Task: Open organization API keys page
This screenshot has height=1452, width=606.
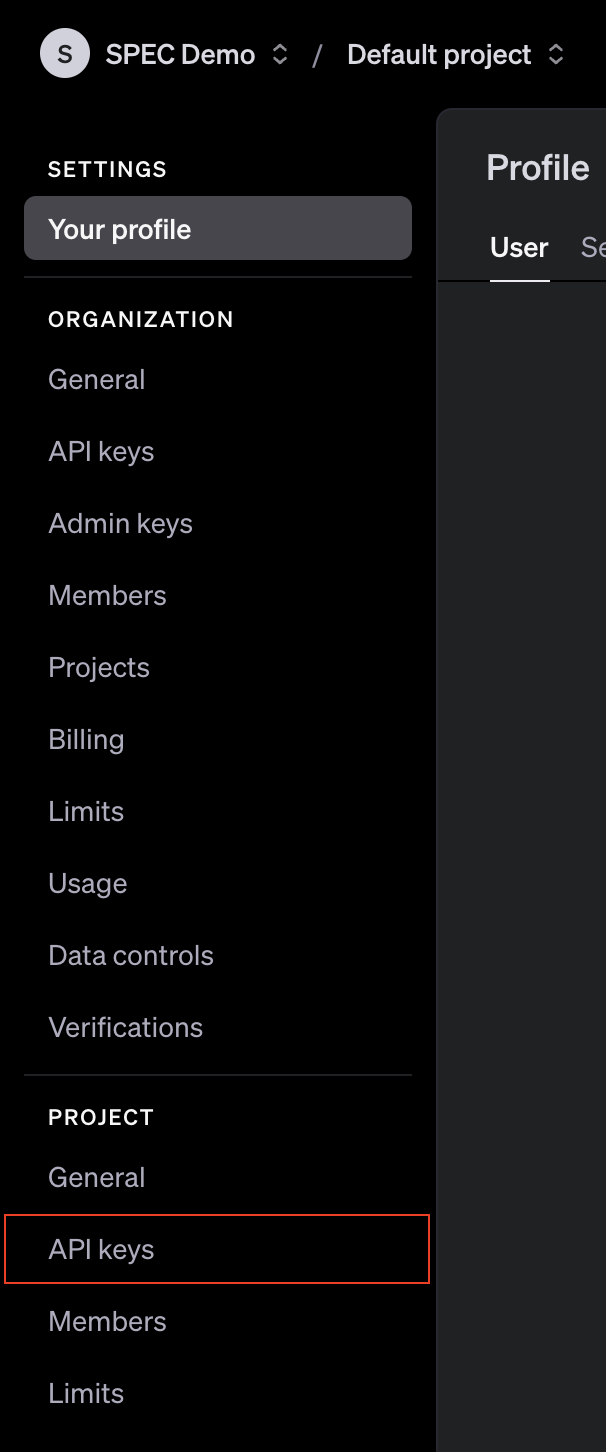Action: point(100,451)
